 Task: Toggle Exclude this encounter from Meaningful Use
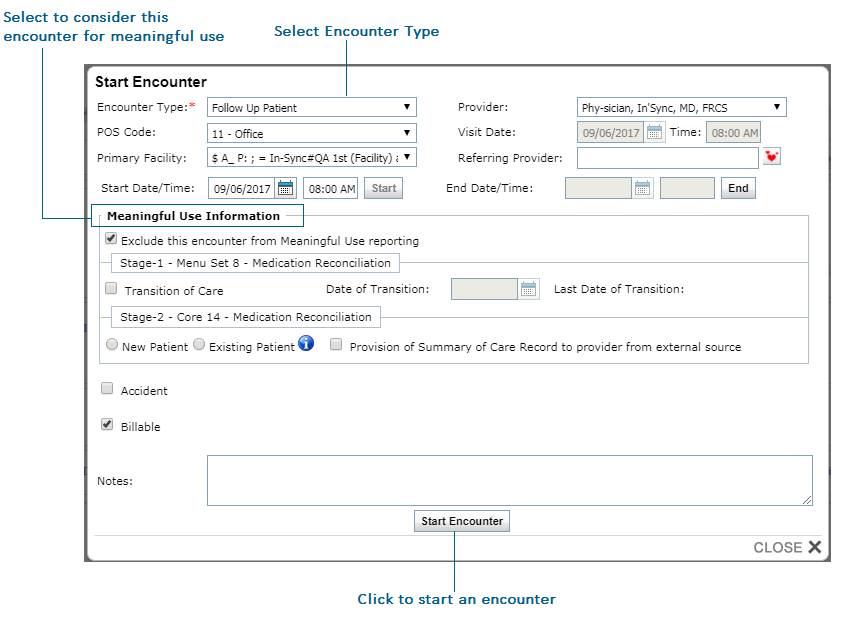111,240
